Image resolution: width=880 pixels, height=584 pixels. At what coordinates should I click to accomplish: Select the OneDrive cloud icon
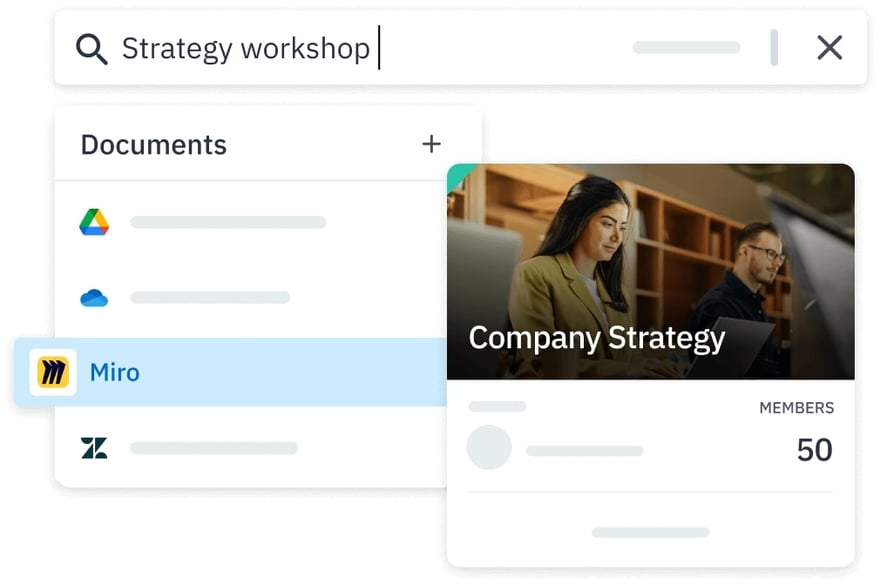click(94, 298)
